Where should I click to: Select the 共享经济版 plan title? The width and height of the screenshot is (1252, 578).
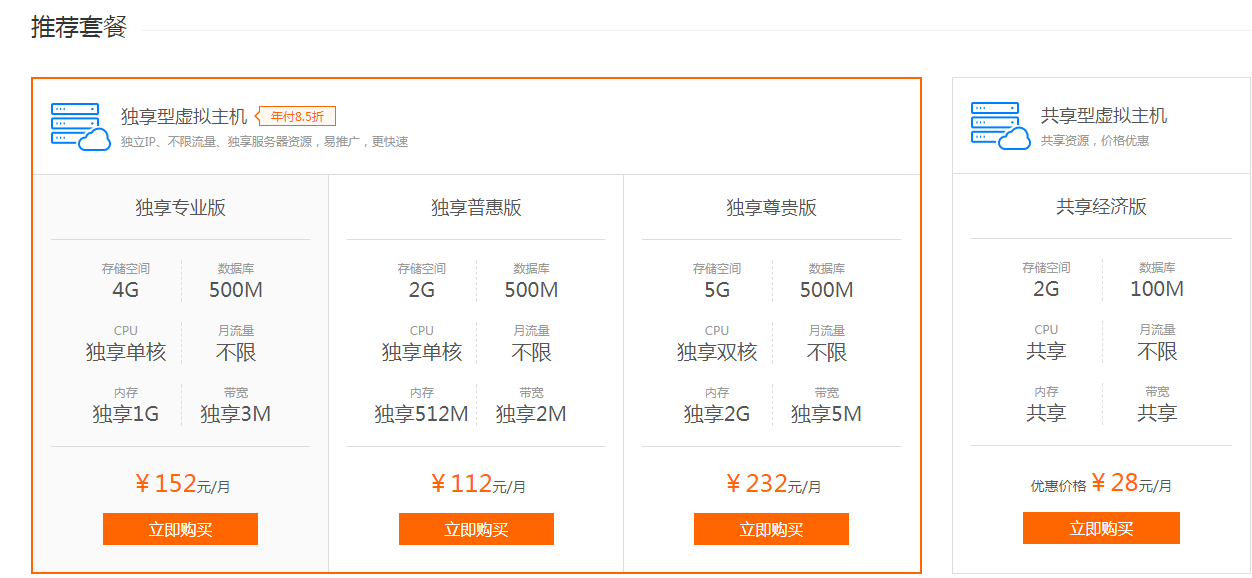point(1101,207)
